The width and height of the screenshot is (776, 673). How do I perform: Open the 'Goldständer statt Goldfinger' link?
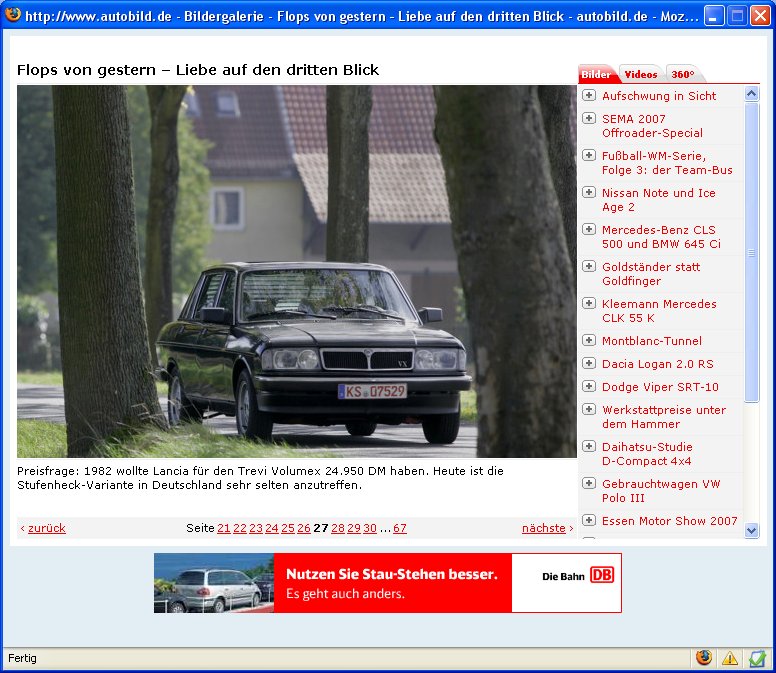click(651, 274)
